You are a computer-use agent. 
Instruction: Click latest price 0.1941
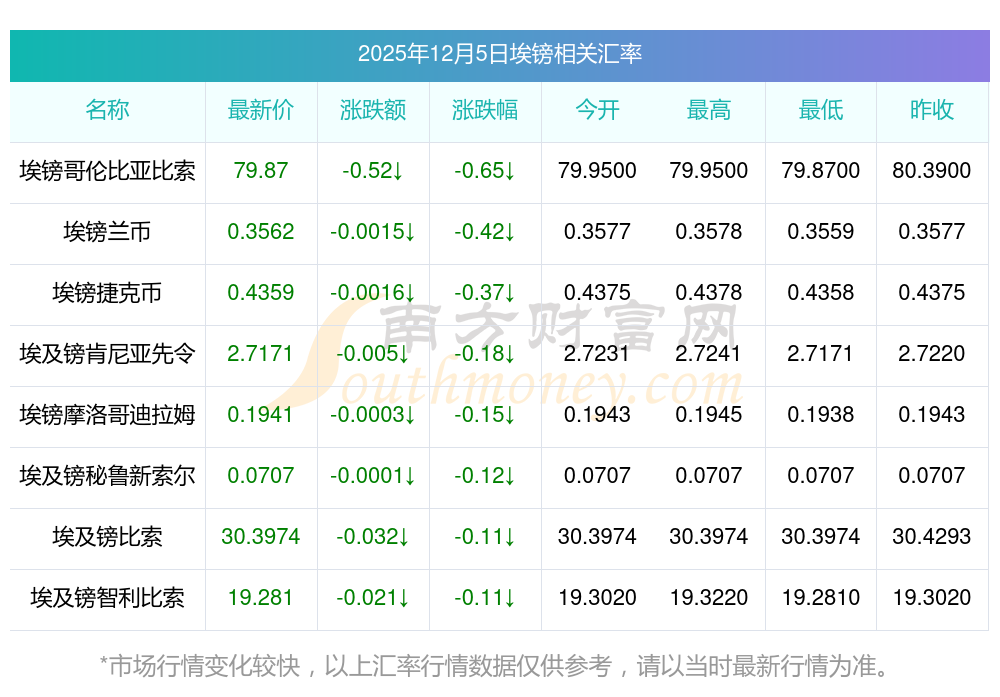[260, 415]
